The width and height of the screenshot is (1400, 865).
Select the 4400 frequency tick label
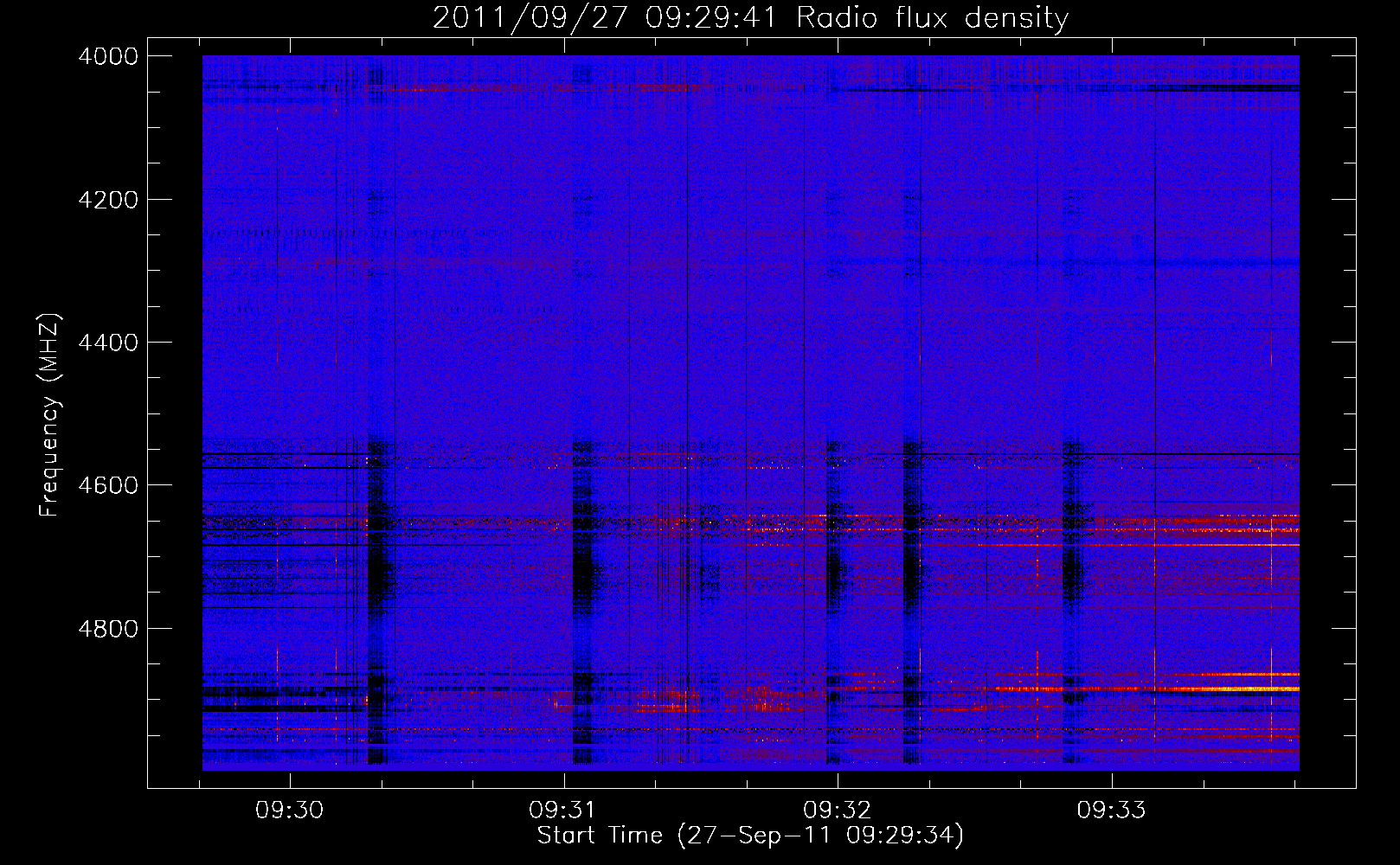point(108,343)
